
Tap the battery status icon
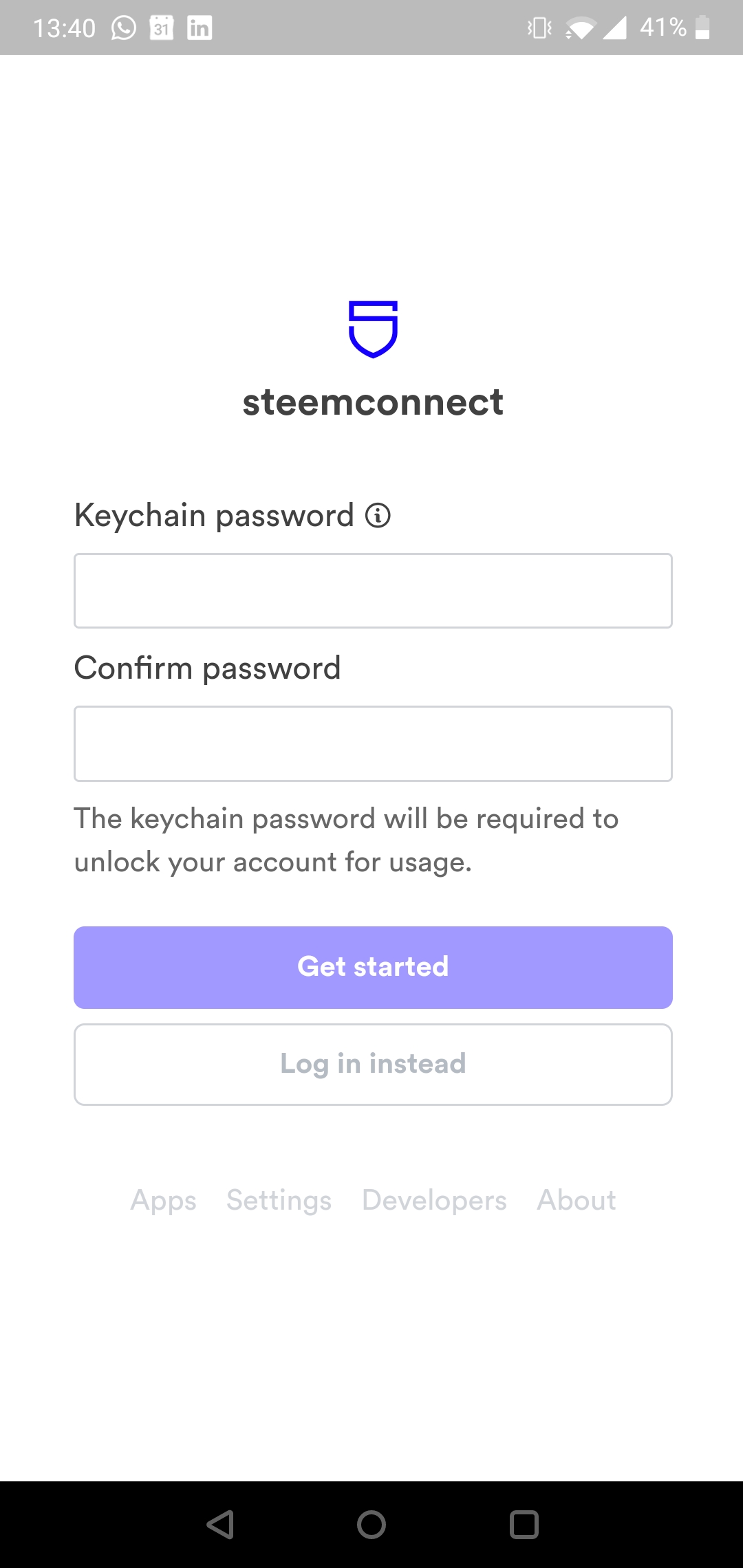click(702, 28)
